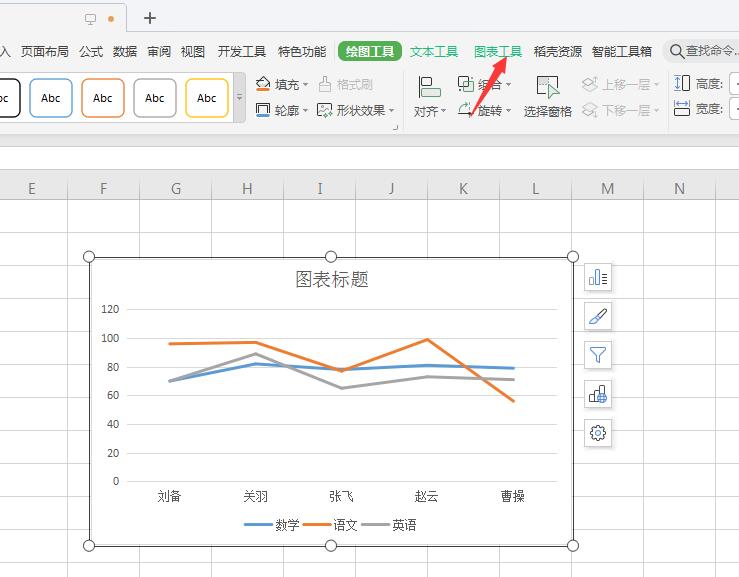The image size is (739, 577).
Task: Expand the 下移一层 dropdown arrow
Action: pos(656,111)
